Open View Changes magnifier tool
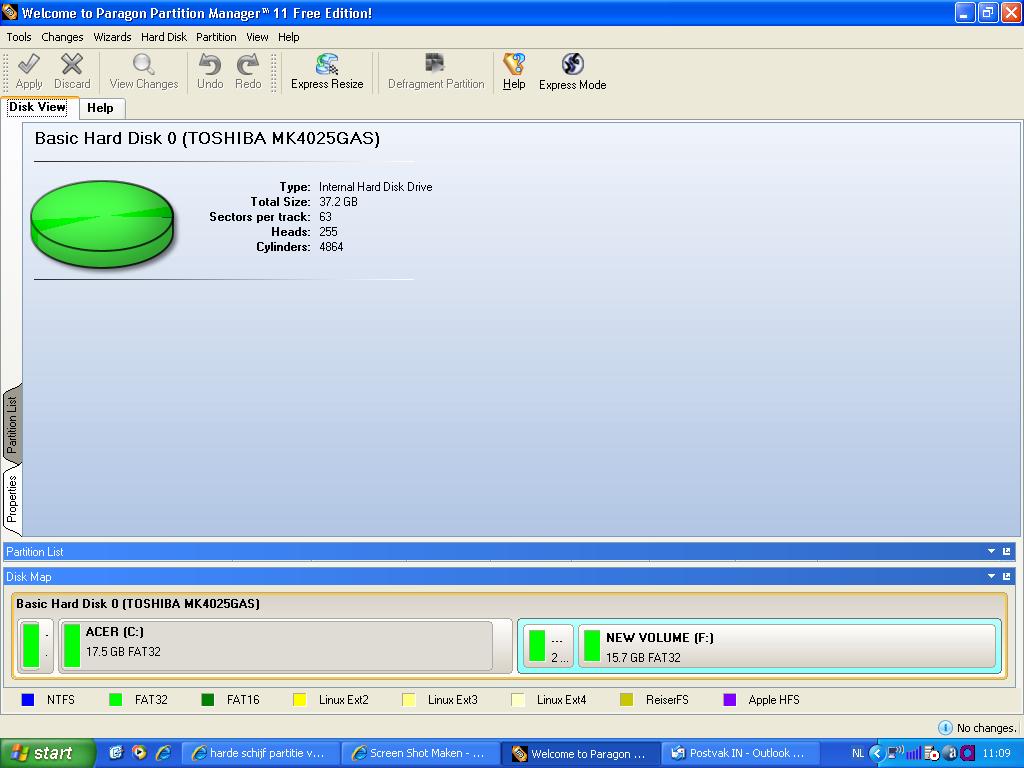Screen dimensions: 1024x768 coord(144,65)
